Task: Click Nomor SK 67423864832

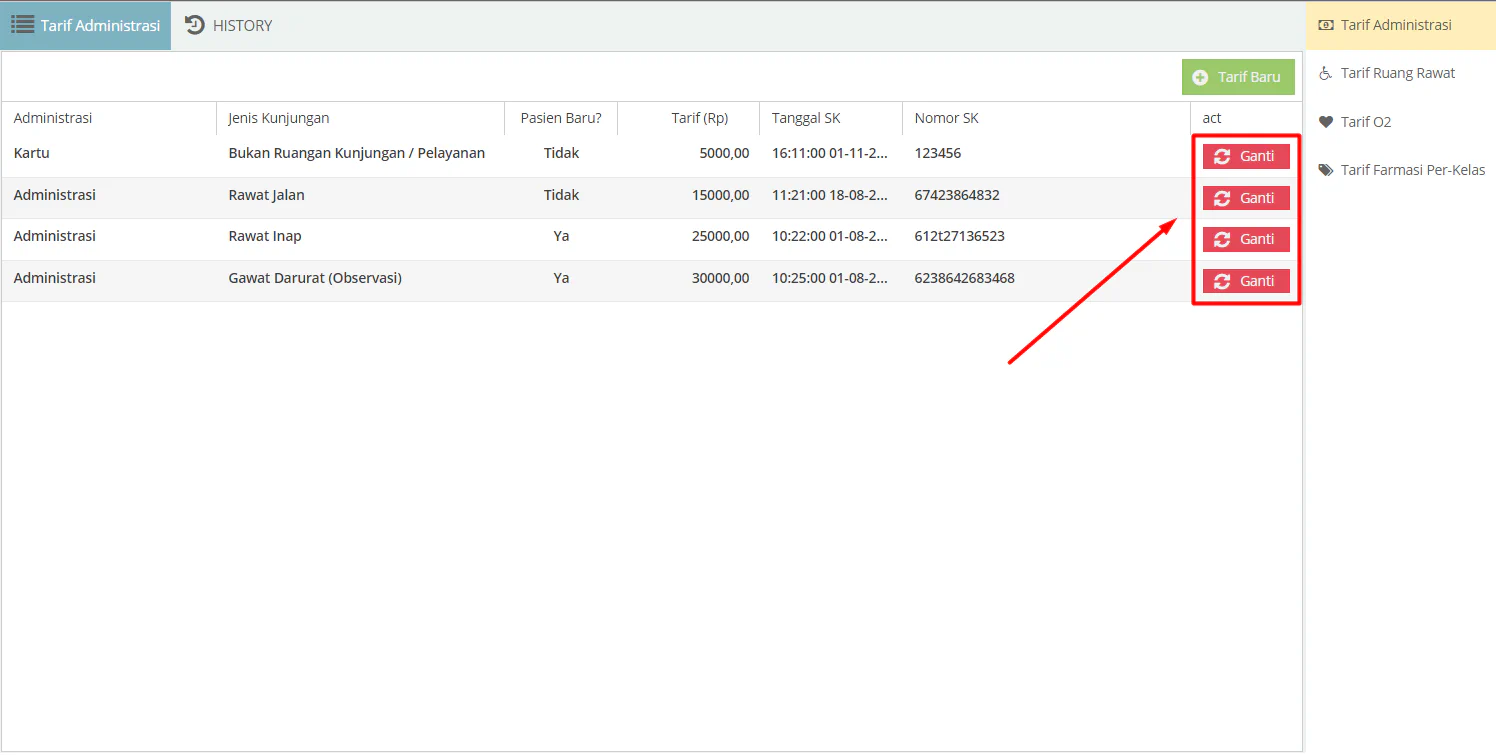Action: pyautogui.click(x=957, y=195)
